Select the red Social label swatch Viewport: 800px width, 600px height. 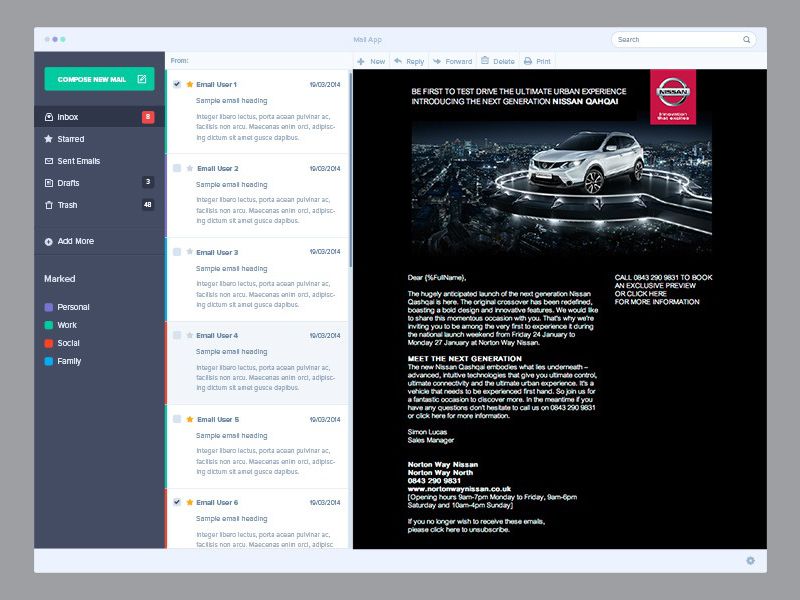48,343
